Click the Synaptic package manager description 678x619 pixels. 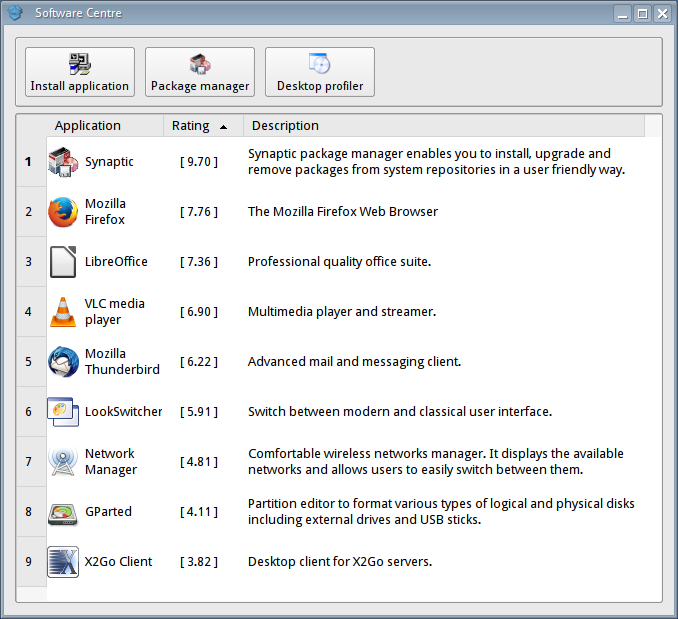tap(436, 162)
